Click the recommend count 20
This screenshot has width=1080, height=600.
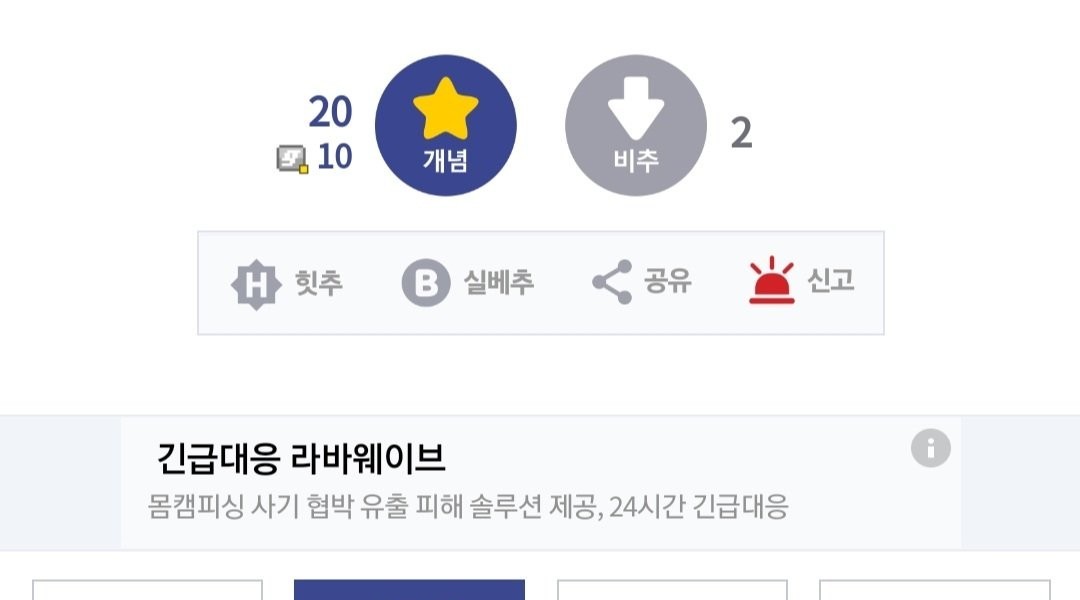(331, 112)
